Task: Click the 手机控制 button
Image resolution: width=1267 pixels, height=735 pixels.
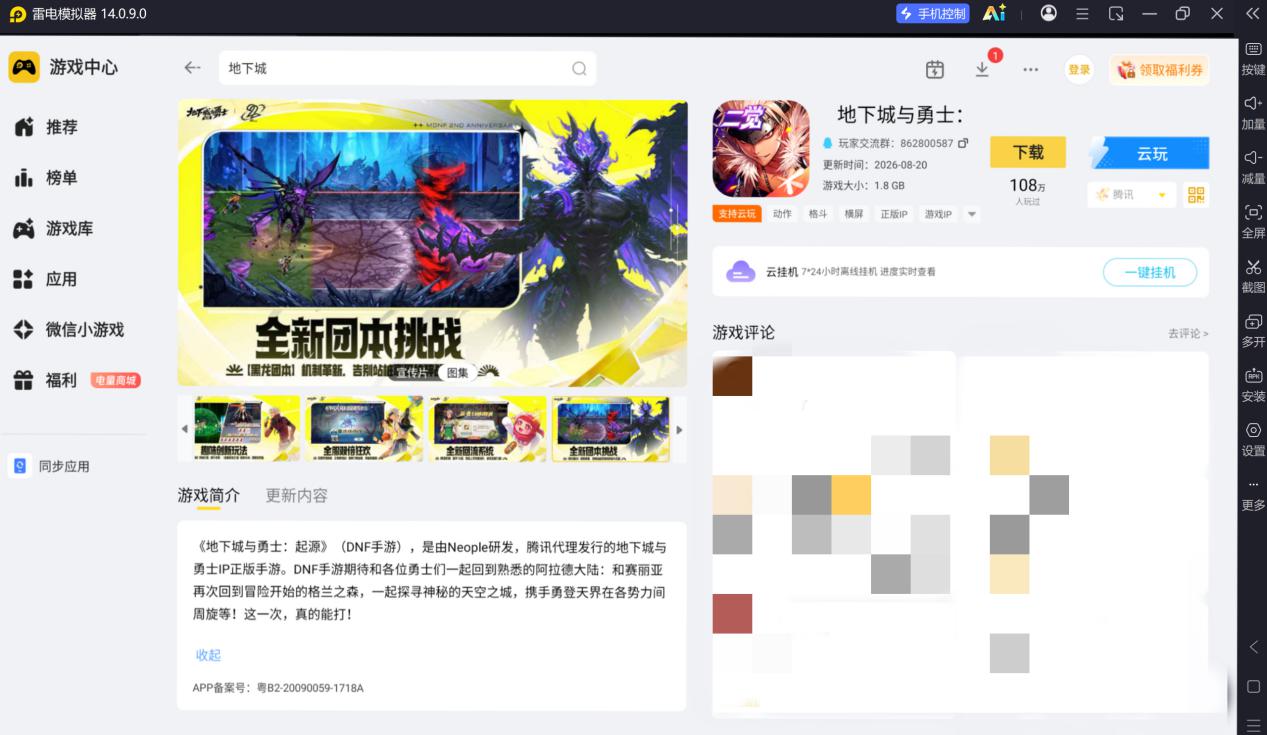Action: [x=933, y=13]
